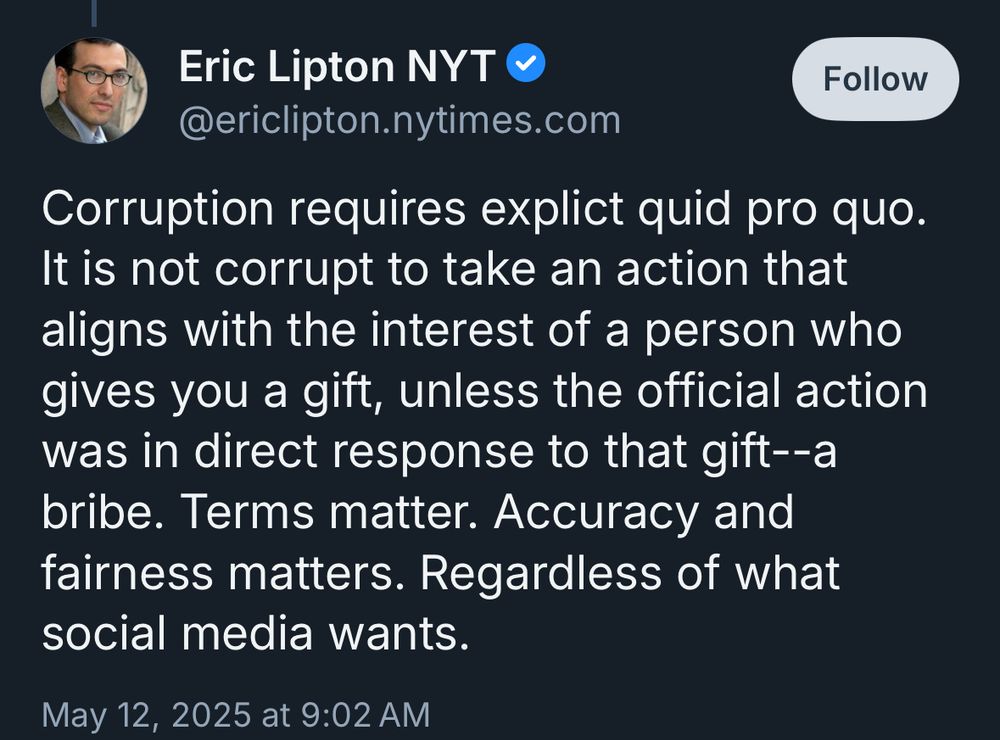This screenshot has width=1000, height=740.
Task: Click the rounded Follow pill control
Action: 874,77
